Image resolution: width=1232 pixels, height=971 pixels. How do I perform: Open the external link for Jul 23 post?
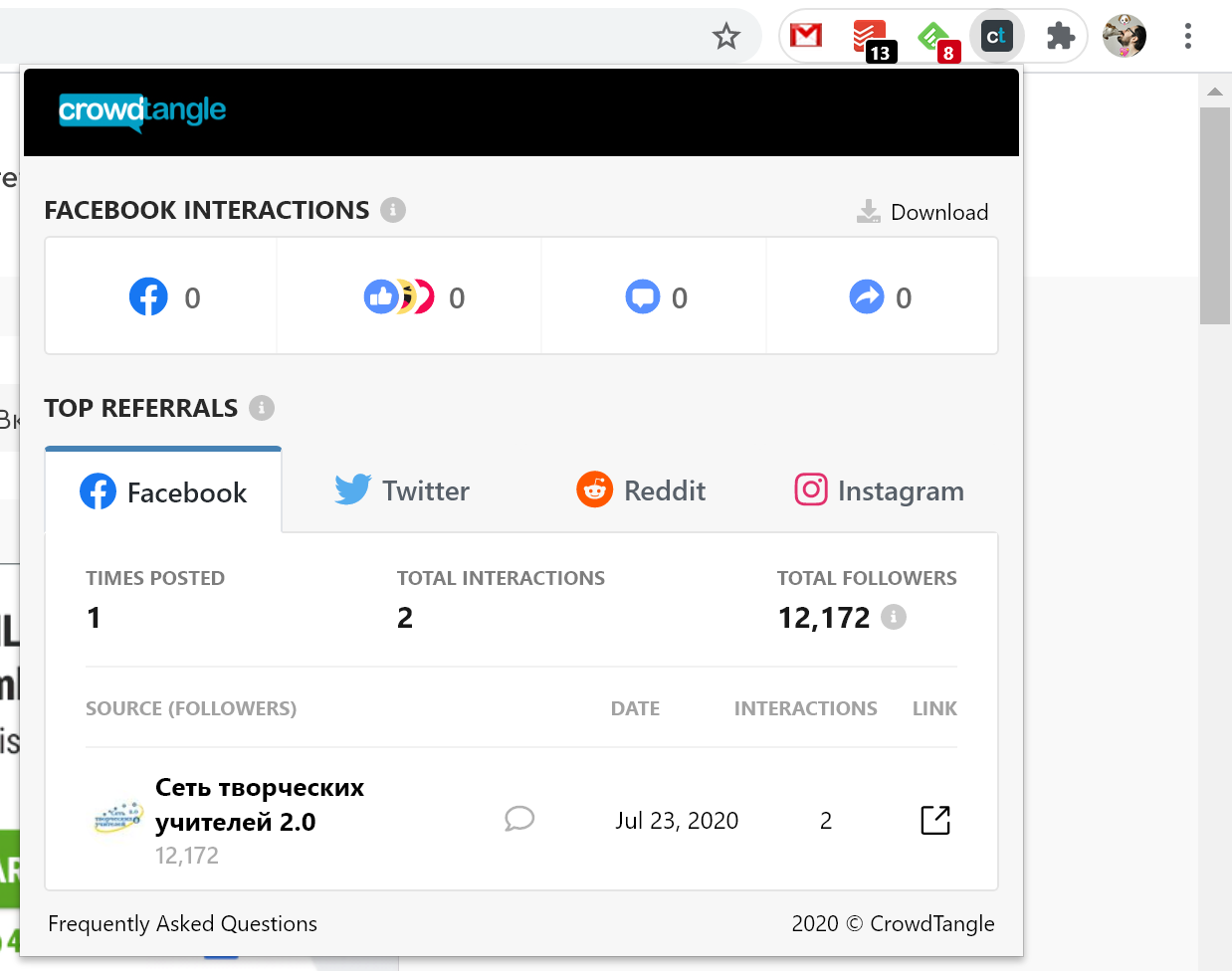tap(935, 820)
